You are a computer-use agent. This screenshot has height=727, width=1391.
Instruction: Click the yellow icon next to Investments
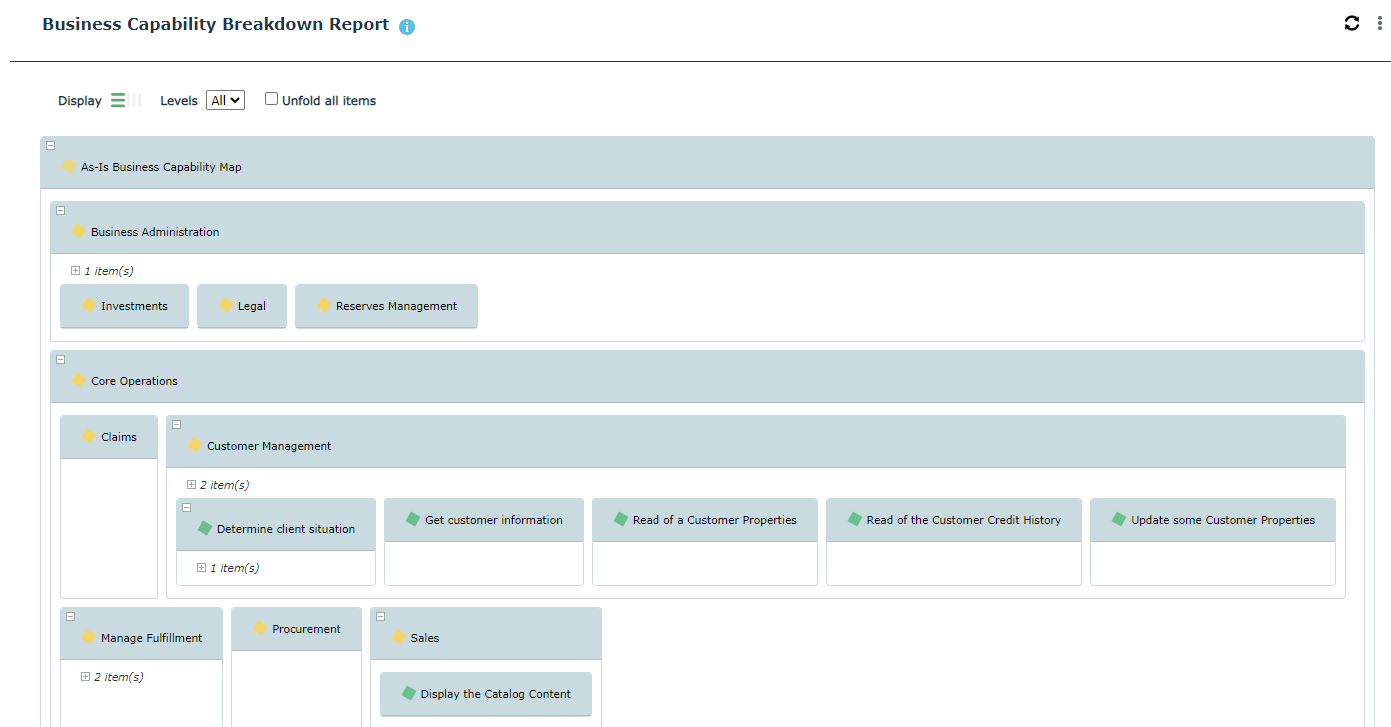tap(89, 305)
